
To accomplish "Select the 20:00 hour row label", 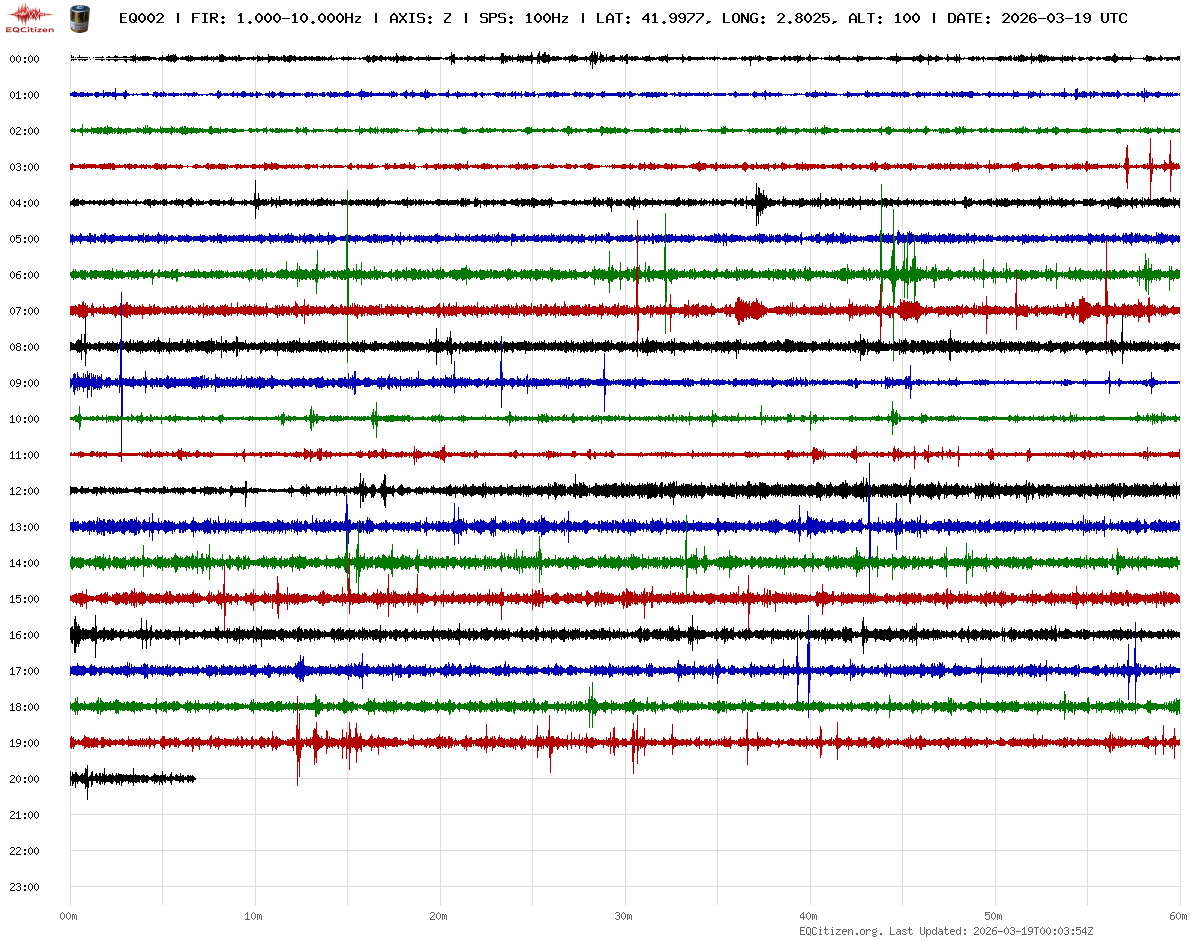I will click(24, 779).
